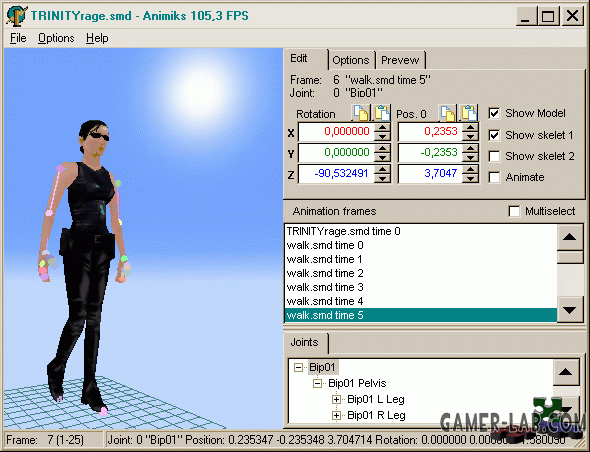Maximize the Animiks window
The height and width of the screenshot is (452, 590).
[548, 16]
